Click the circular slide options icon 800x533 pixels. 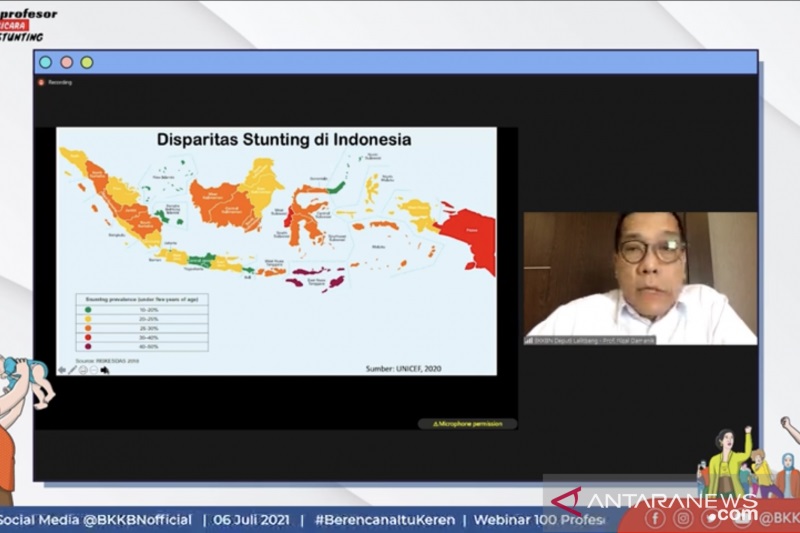(83, 369)
